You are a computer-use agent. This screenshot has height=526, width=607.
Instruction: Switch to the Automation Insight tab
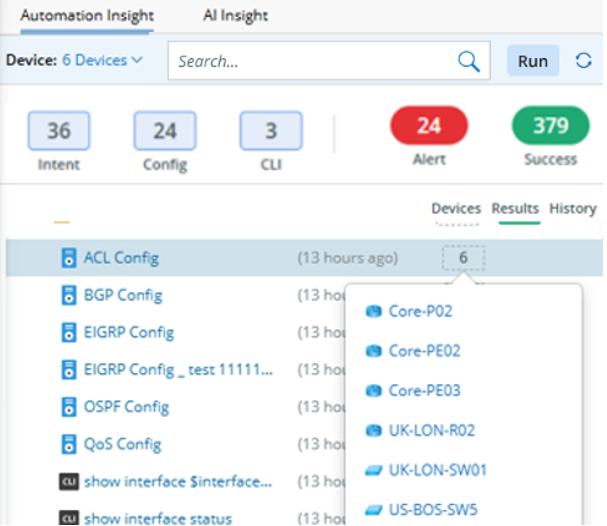click(x=87, y=16)
